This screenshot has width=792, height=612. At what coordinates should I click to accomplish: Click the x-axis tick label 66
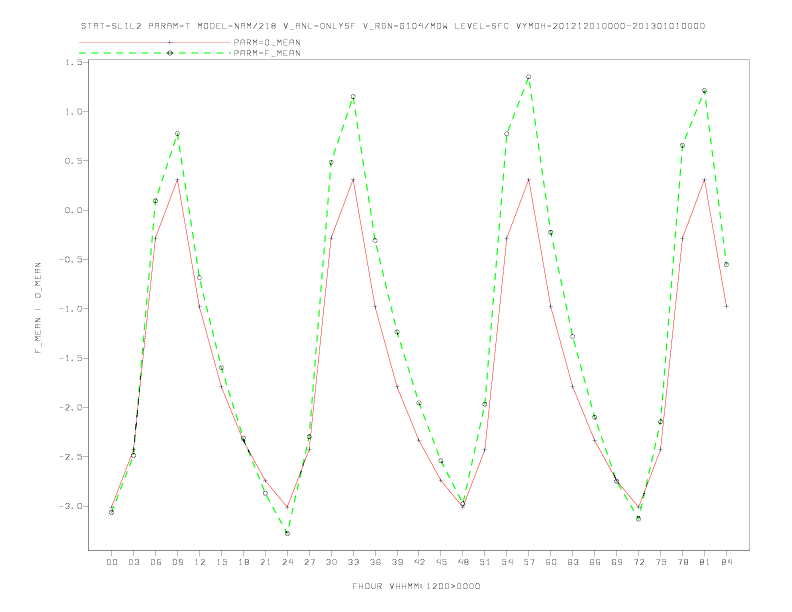[x=595, y=562]
